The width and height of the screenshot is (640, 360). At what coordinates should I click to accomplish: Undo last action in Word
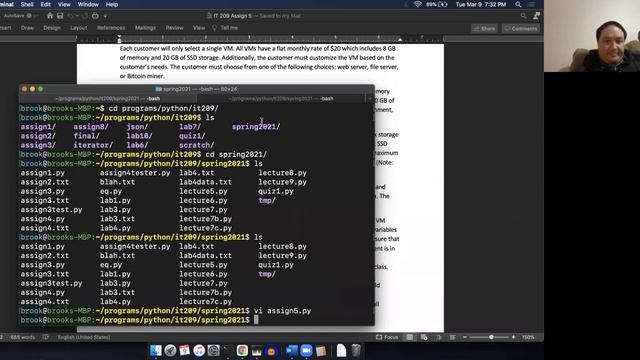[x=70, y=16]
